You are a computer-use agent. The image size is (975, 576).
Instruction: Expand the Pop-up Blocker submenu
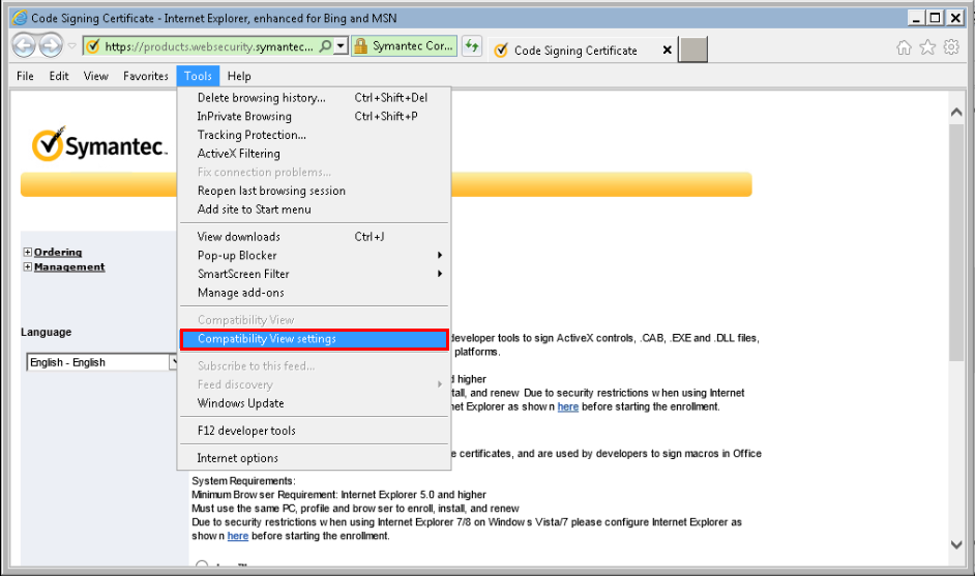coord(313,256)
